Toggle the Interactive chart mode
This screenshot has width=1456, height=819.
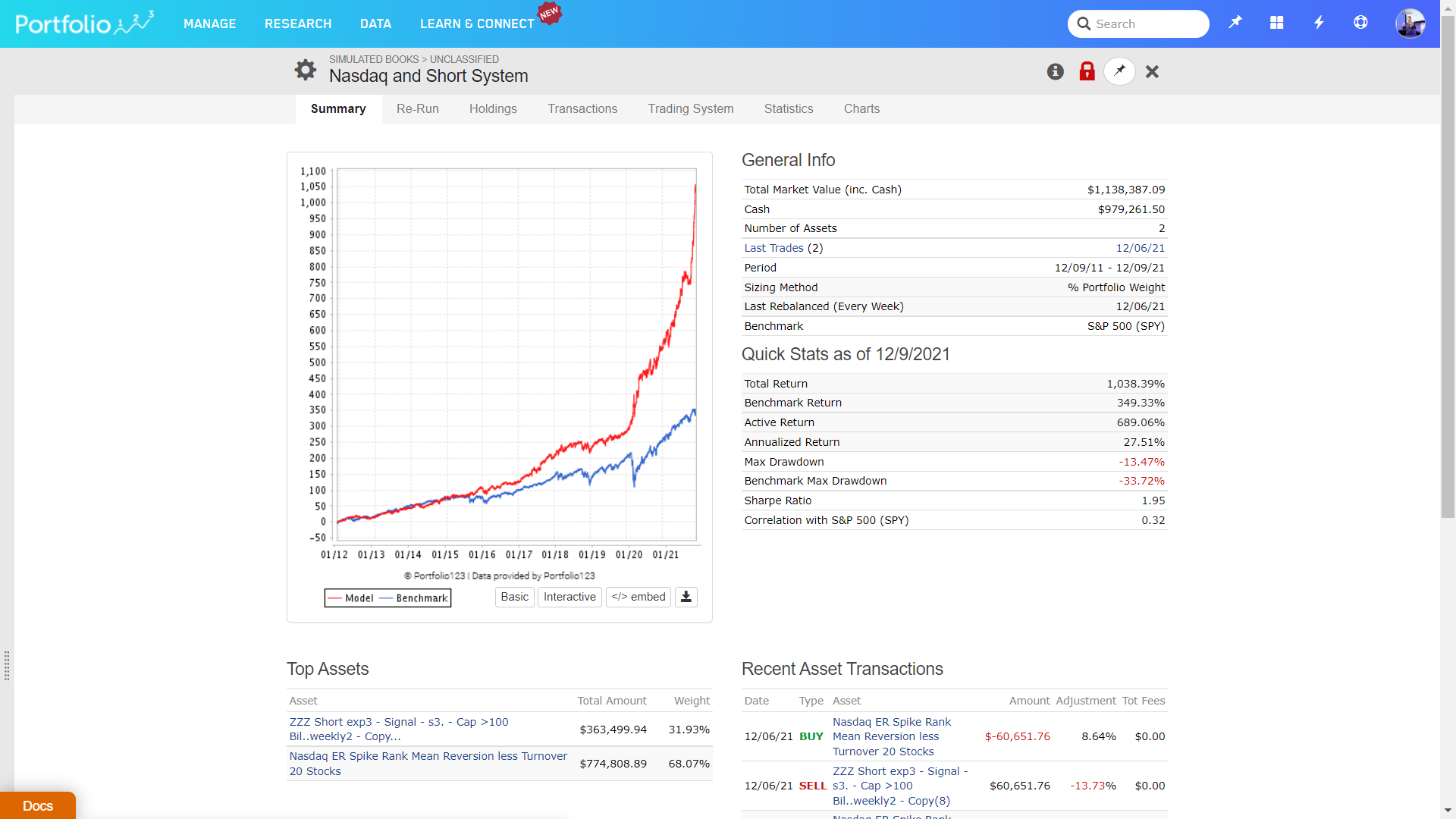coord(570,597)
